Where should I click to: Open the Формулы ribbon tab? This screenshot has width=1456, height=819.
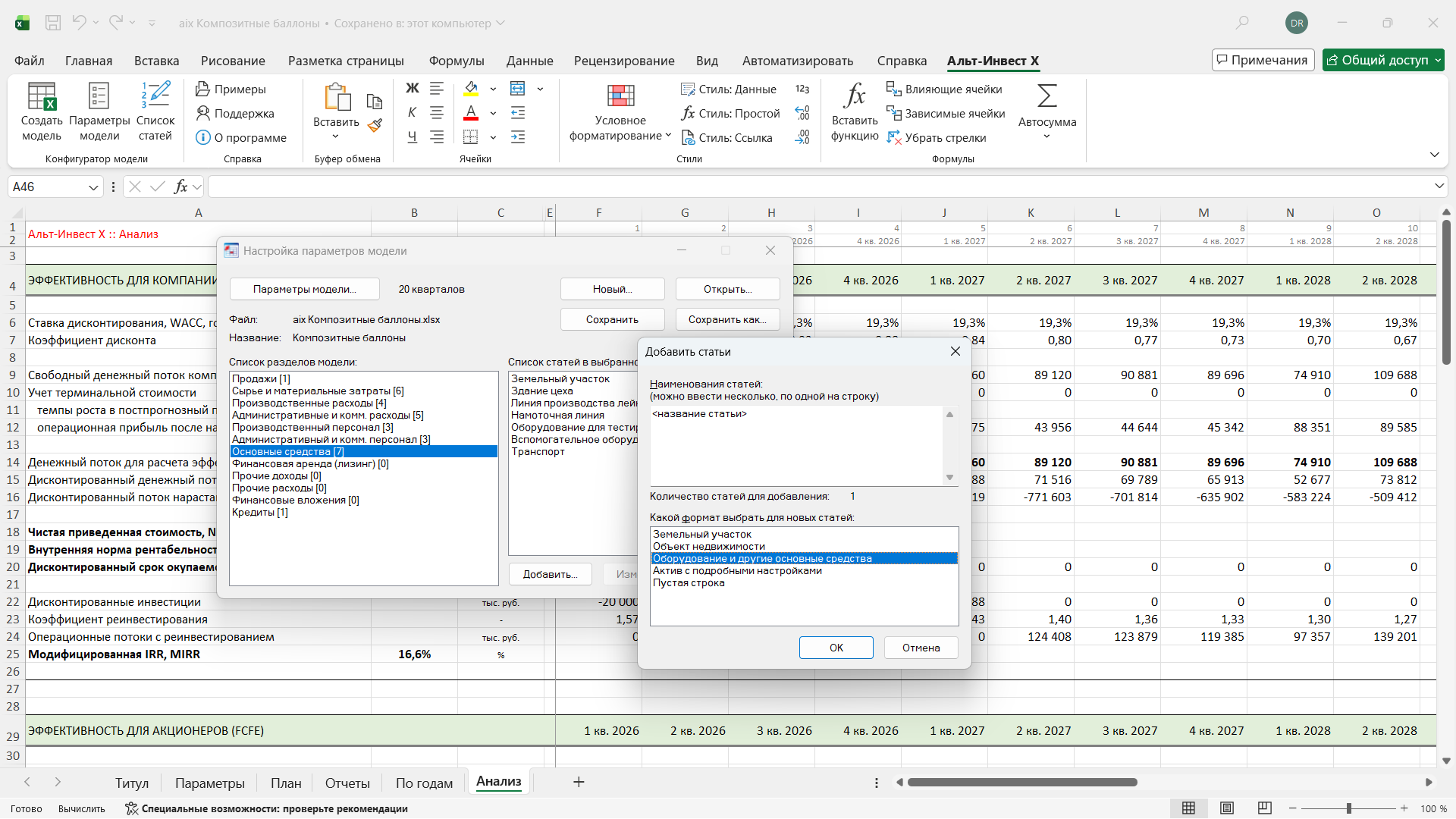[456, 61]
